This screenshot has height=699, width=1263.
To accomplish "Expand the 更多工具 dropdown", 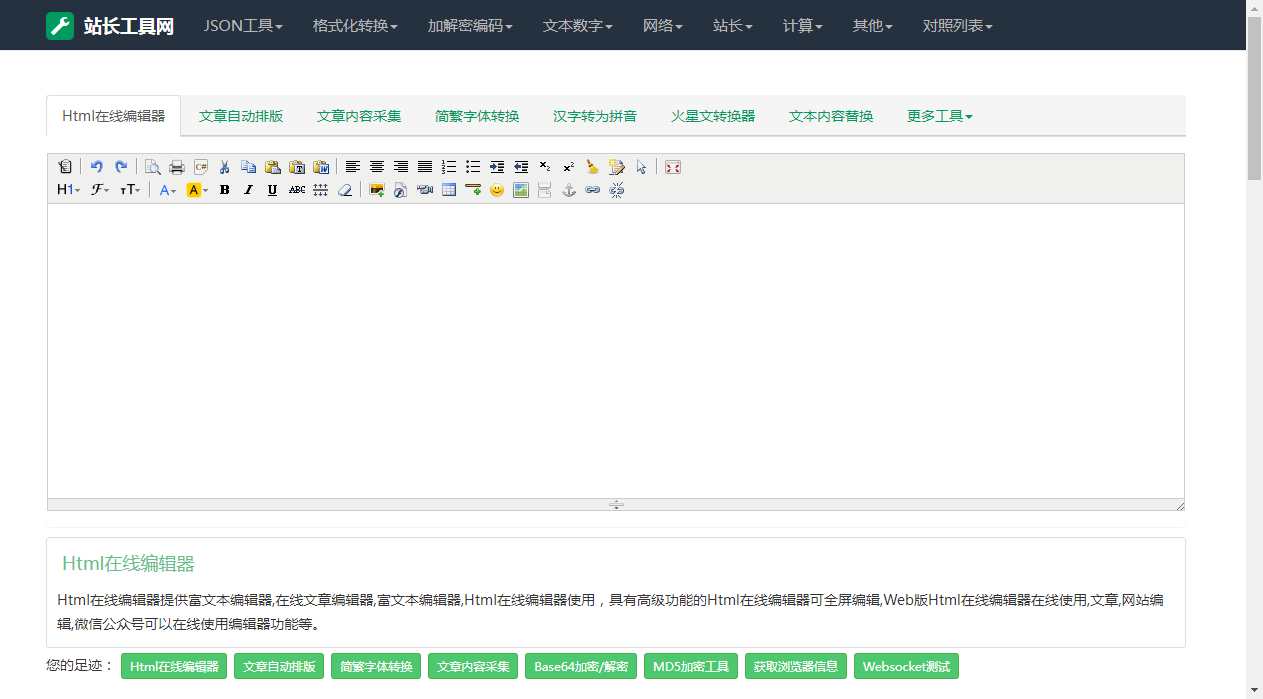I will pos(938,116).
